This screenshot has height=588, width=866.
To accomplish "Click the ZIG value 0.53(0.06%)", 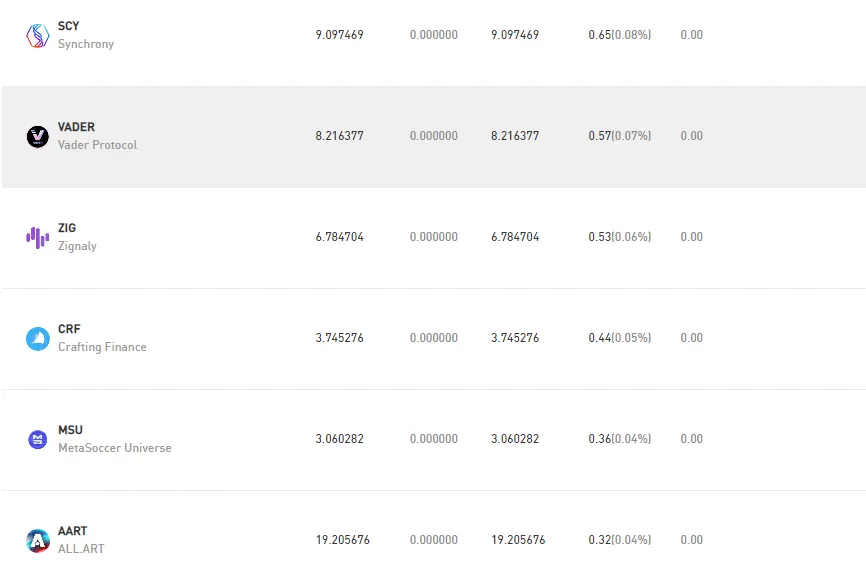I will click(620, 237).
